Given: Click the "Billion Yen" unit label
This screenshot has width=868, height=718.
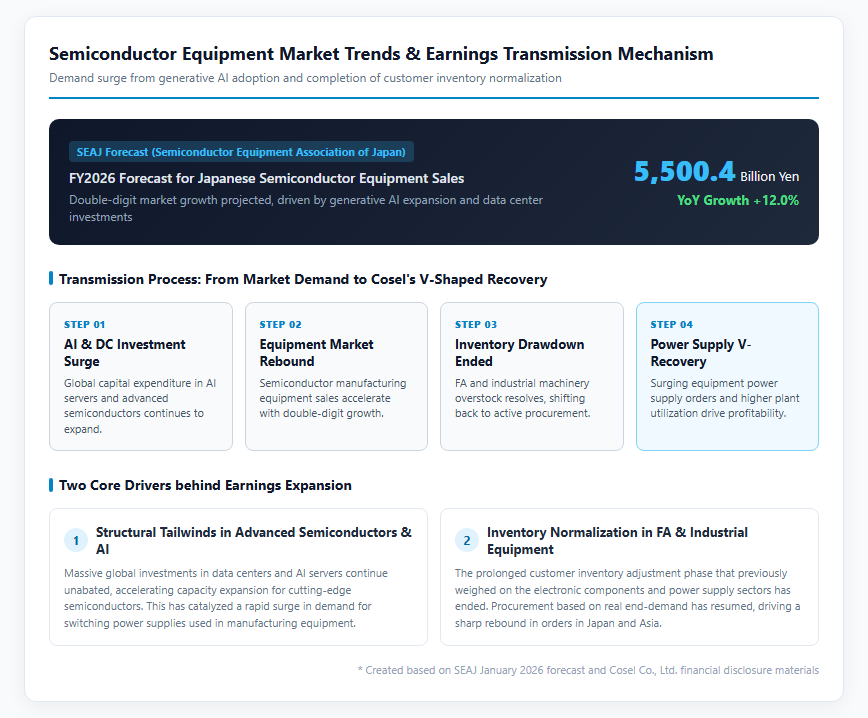Looking at the screenshot, I should coord(769,177).
